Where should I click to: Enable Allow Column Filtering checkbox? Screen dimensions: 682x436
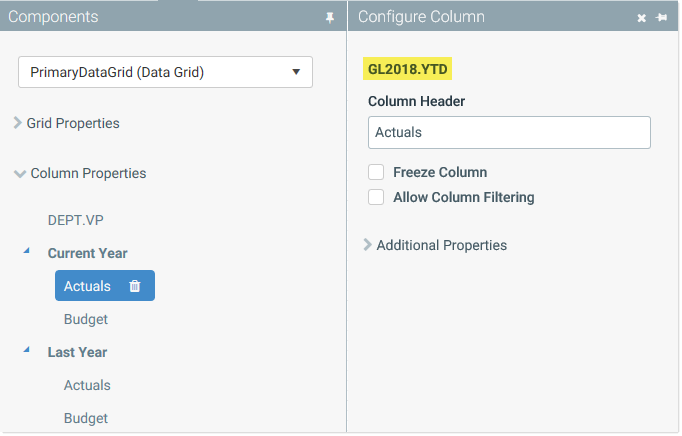[x=376, y=197]
